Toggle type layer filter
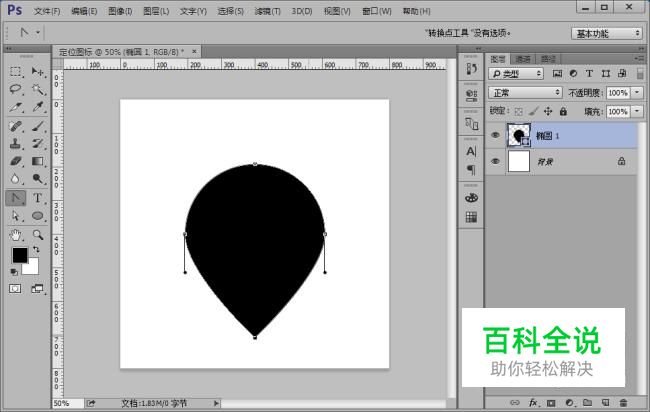The image size is (650, 412). (589, 74)
